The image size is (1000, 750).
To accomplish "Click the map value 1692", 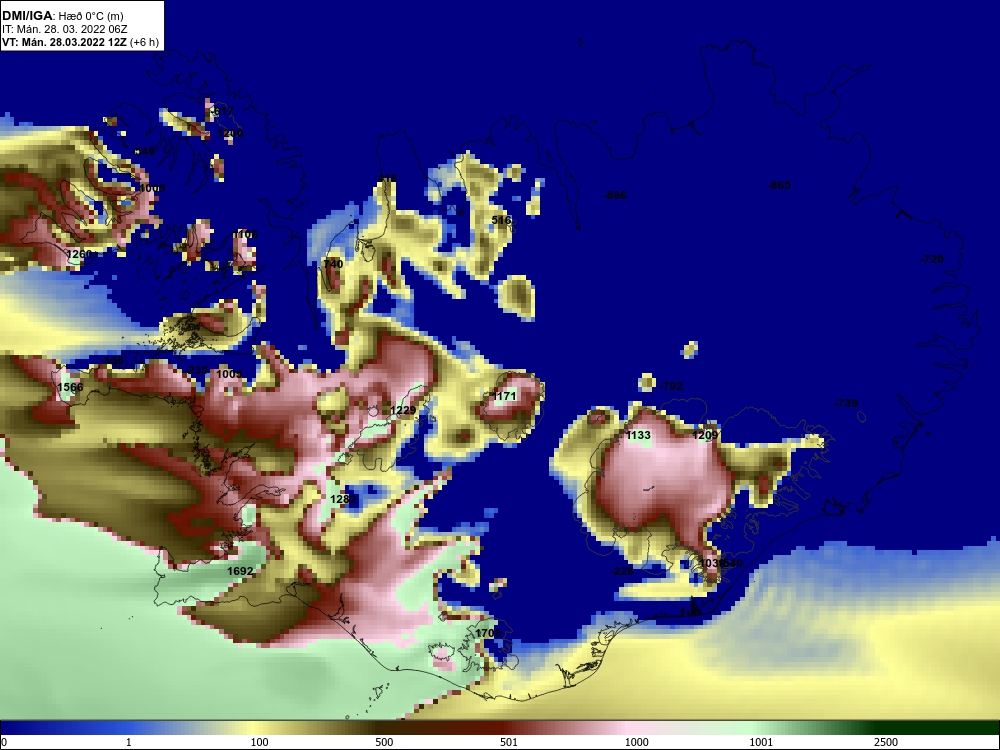I will 240,571.
